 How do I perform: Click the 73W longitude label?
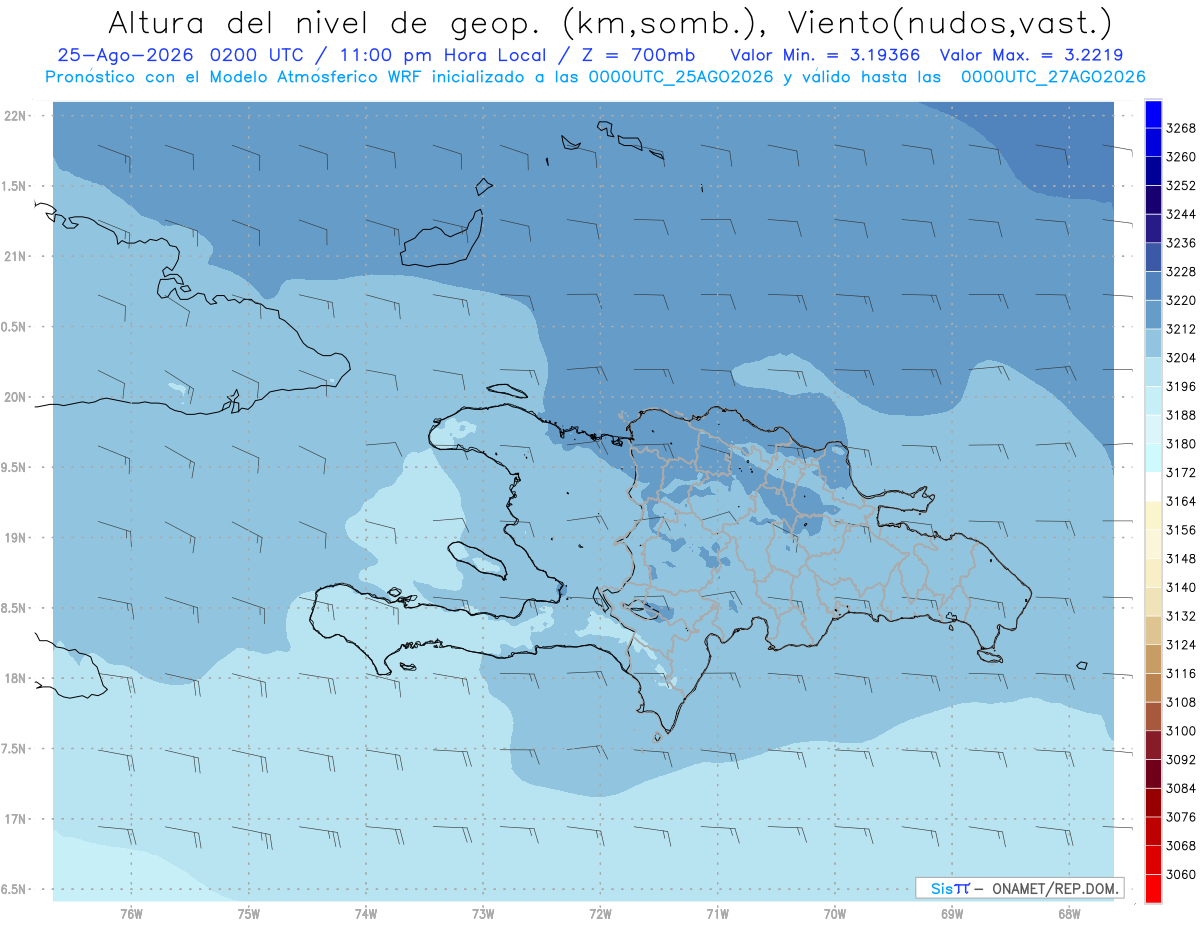pyautogui.click(x=483, y=914)
